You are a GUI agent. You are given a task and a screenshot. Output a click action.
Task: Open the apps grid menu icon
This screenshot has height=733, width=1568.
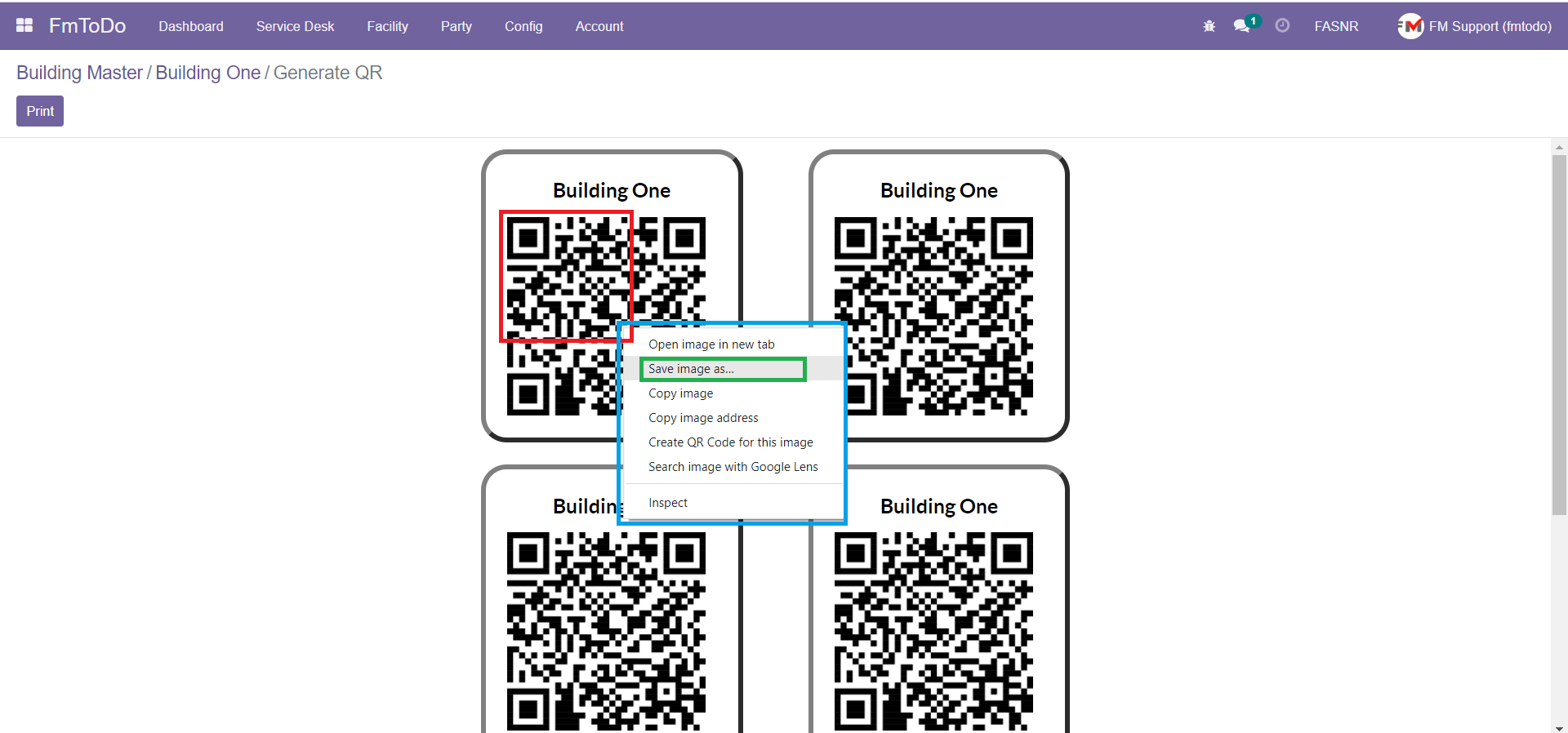(x=24, y=25)
